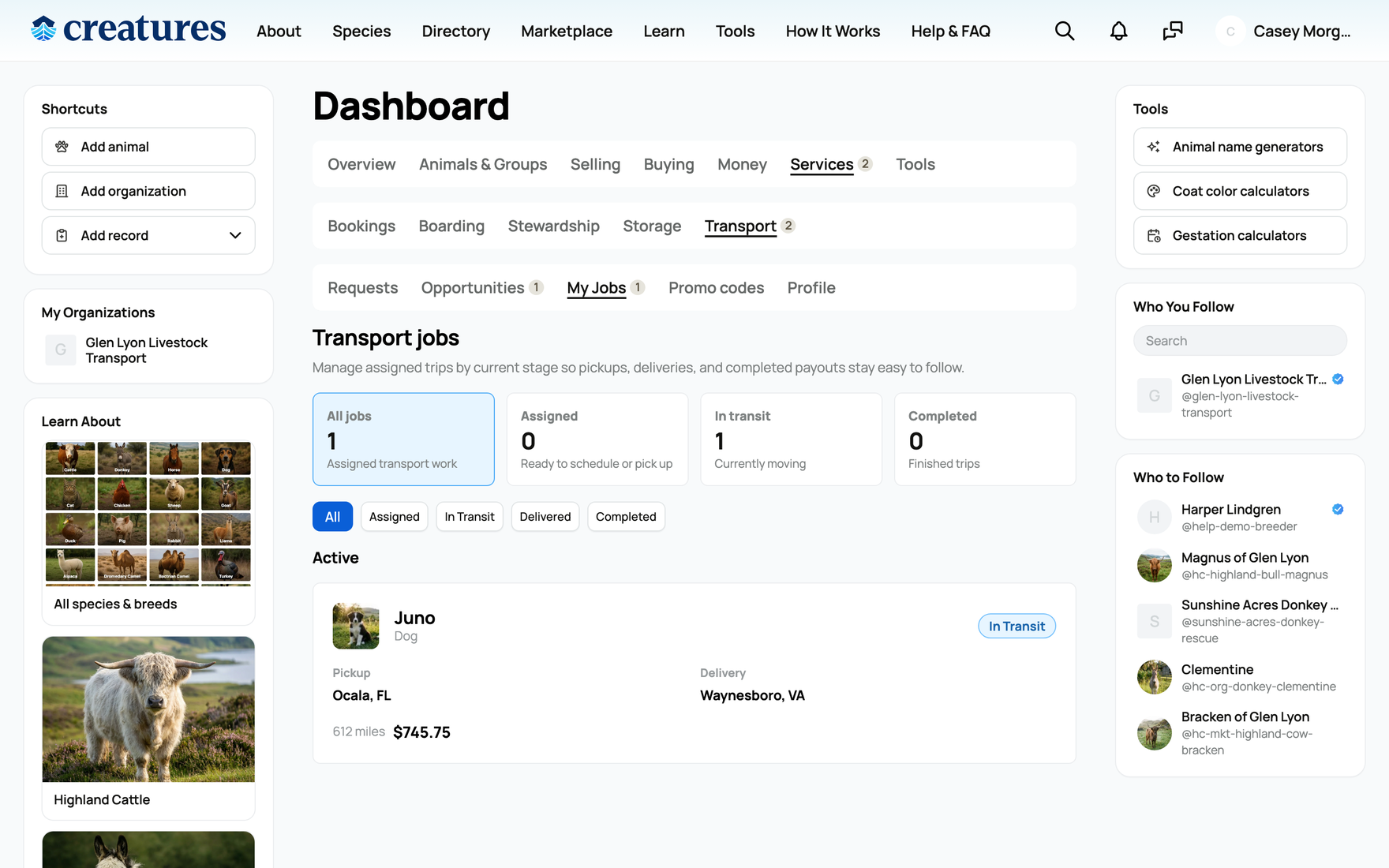The image size is (1389, 868).
Task: Click verified badge next to Glen Lyon Livestock Tr...
Action: click(1338, 379)
